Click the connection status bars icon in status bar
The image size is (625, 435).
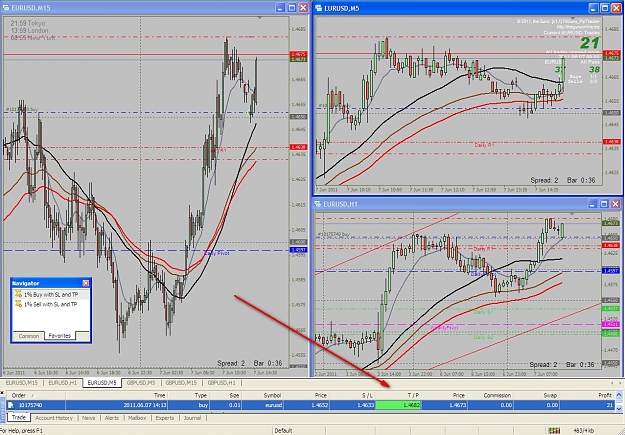(x=554, y=431)
